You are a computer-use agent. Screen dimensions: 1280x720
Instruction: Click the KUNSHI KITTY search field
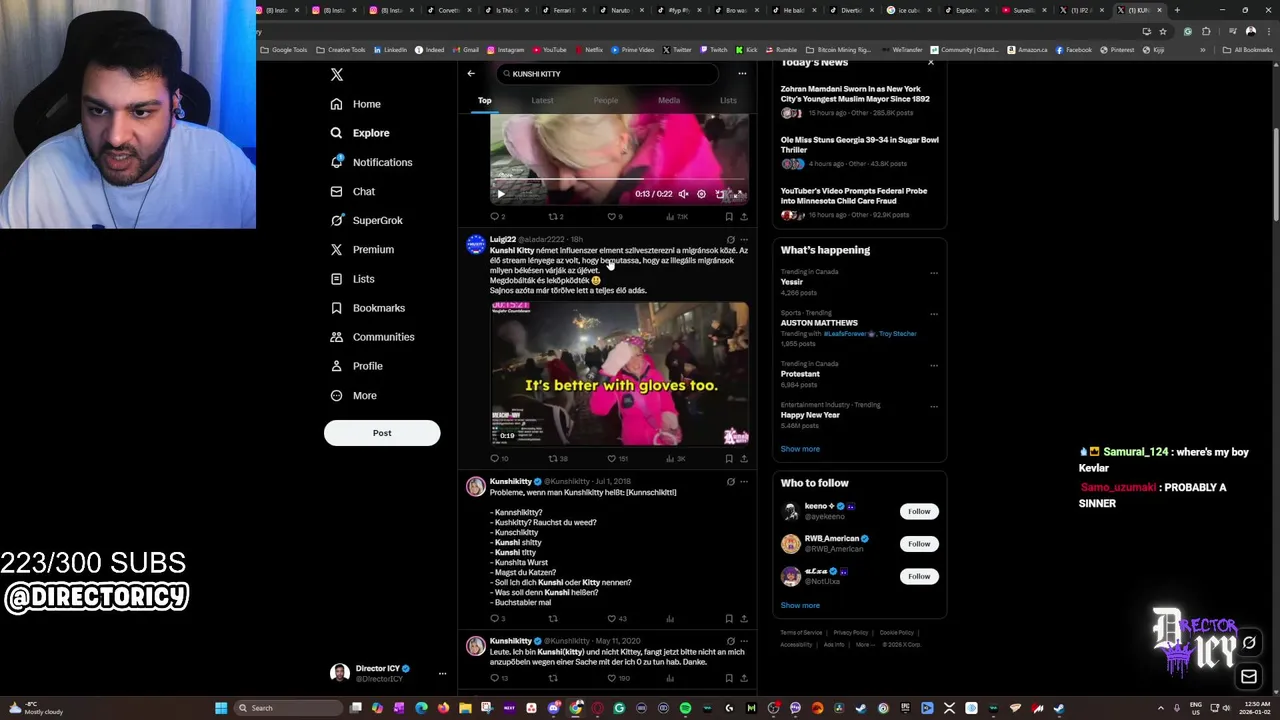(607, 74)
